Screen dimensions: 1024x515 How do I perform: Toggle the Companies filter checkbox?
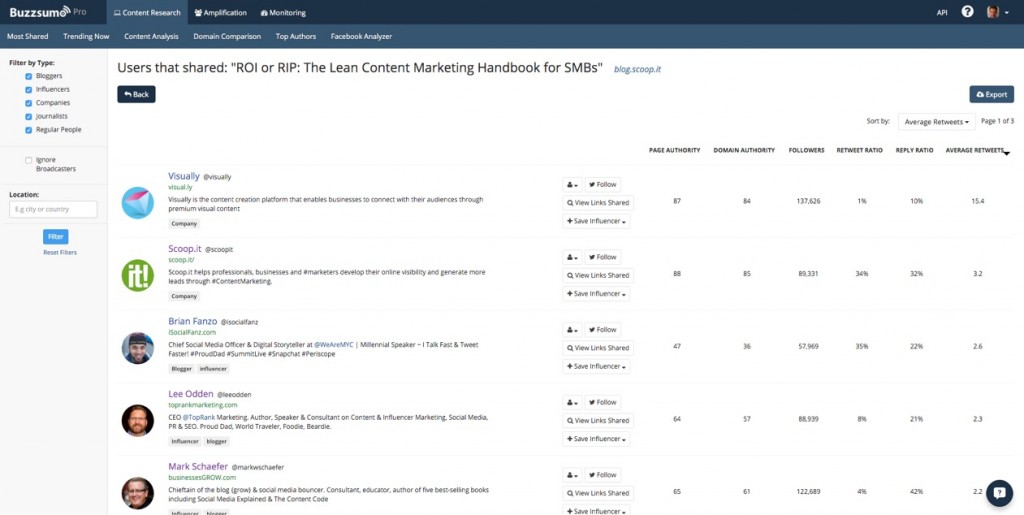[28, 103]
